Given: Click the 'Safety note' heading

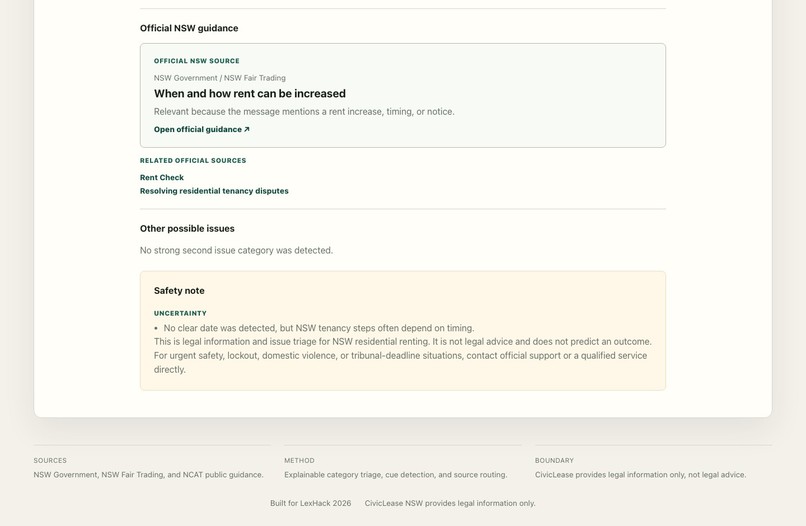Looking at the screenshot, I should click(179, 291).
